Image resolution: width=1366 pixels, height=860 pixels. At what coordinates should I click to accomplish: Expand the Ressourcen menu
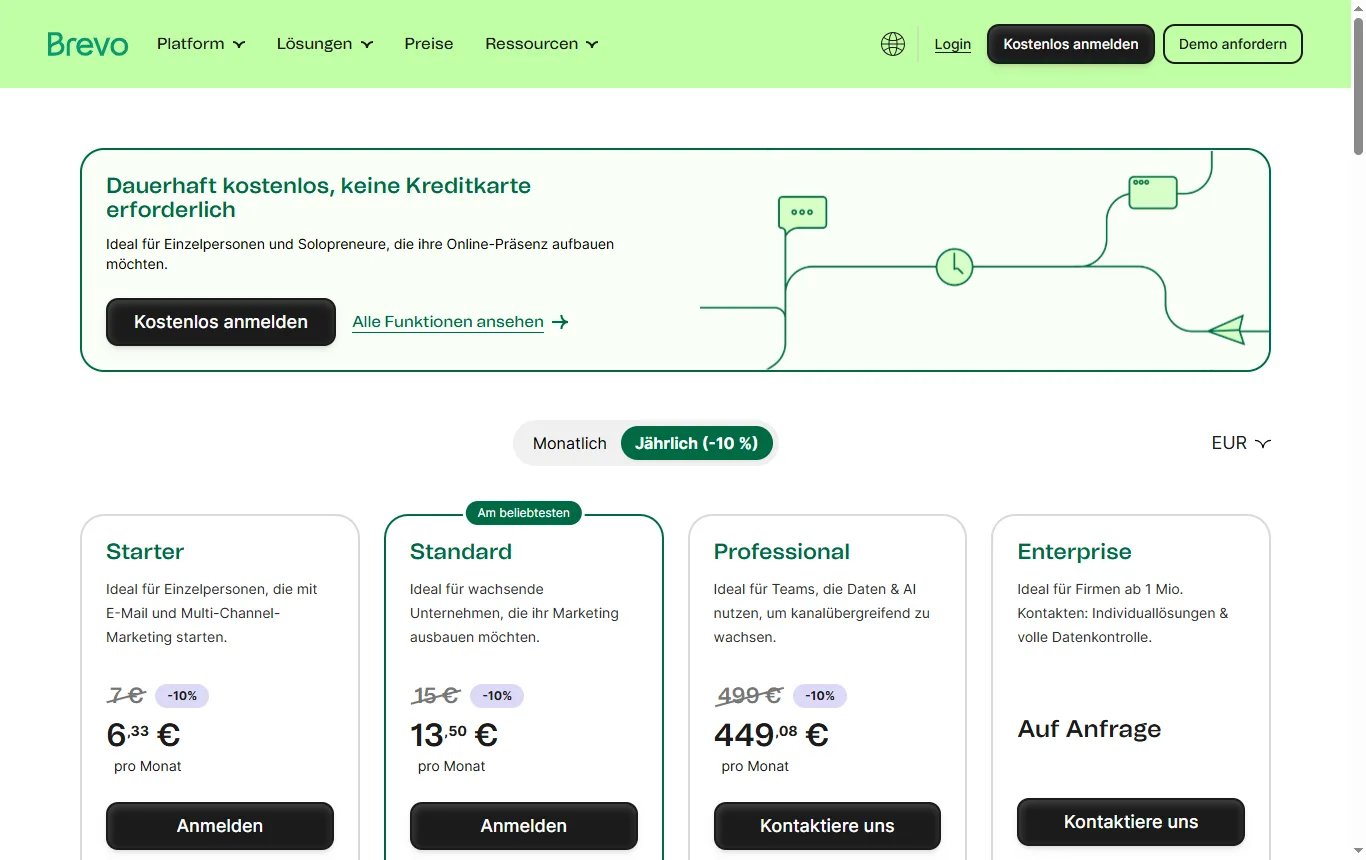[x=542, y=44]
